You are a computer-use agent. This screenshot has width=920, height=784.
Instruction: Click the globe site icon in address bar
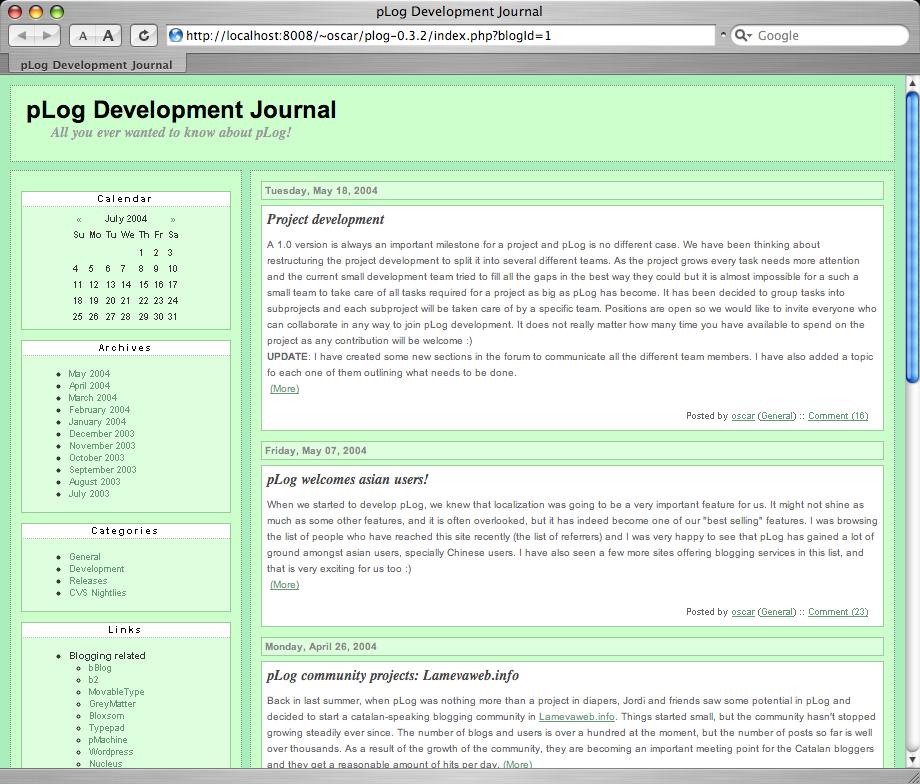tap(175, 35)
